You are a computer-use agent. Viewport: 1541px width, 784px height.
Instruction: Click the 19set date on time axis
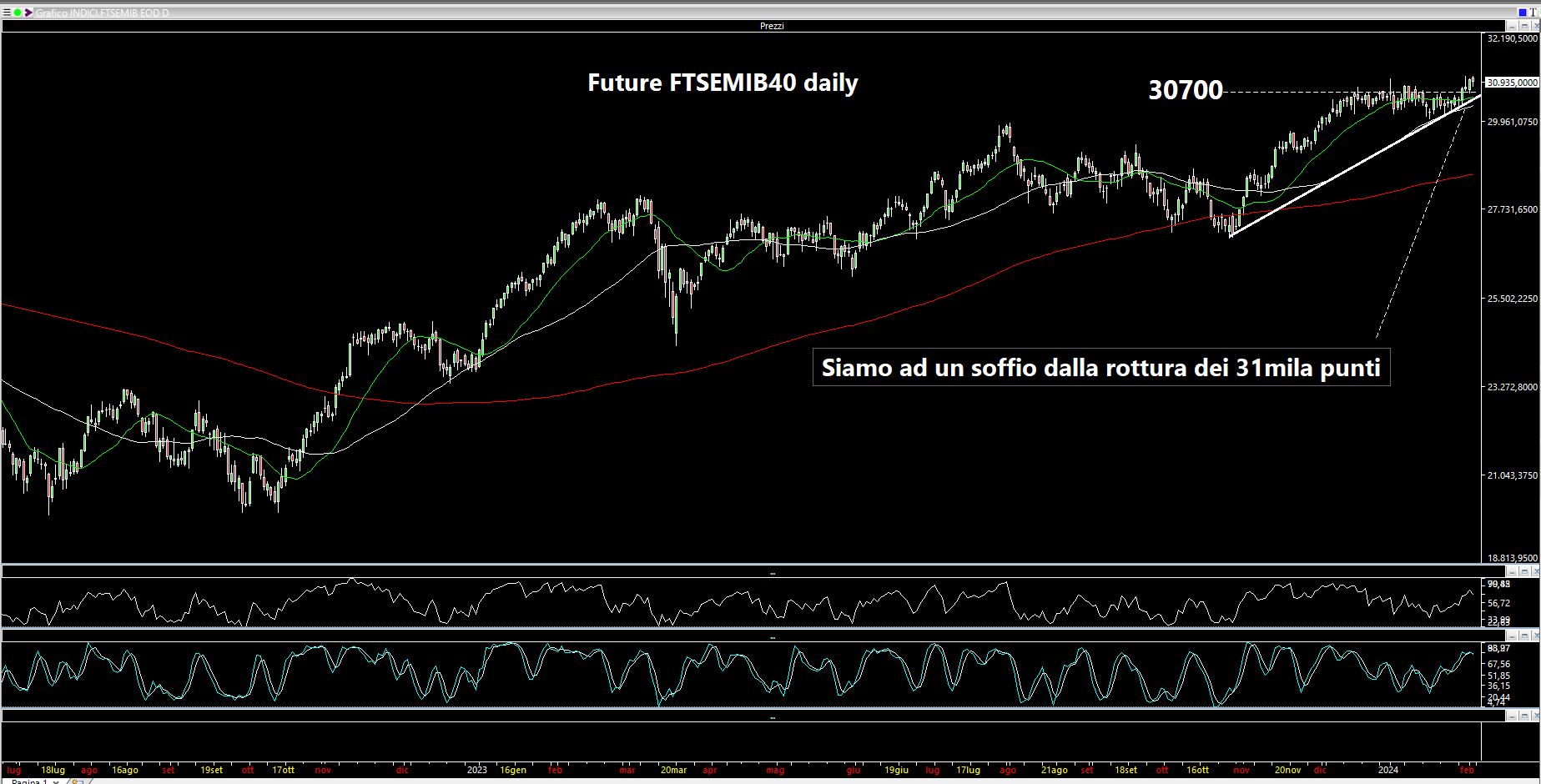point(211,770)
